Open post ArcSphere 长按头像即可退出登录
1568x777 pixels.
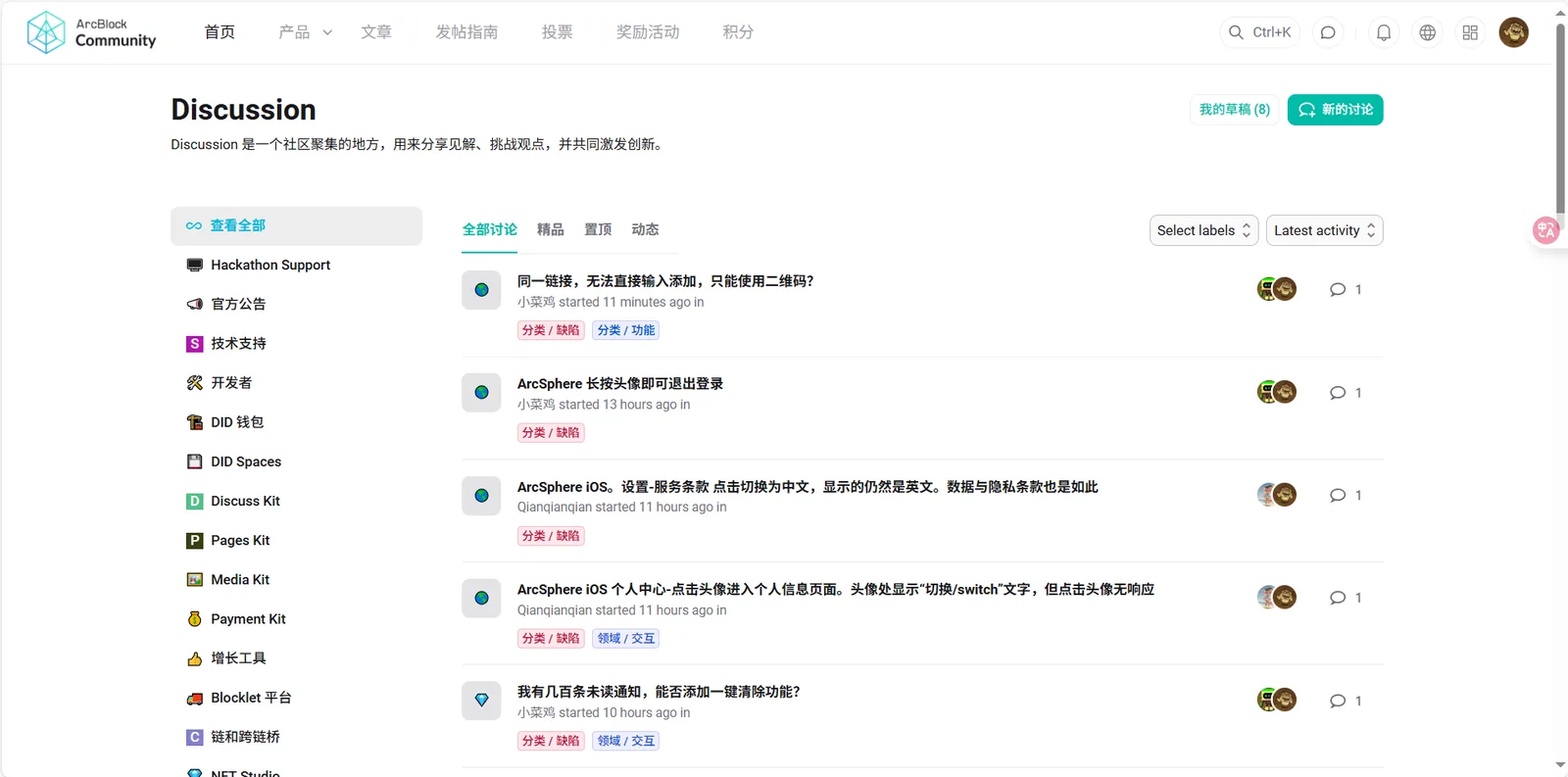pyautogui.click(x=620, y=384)
